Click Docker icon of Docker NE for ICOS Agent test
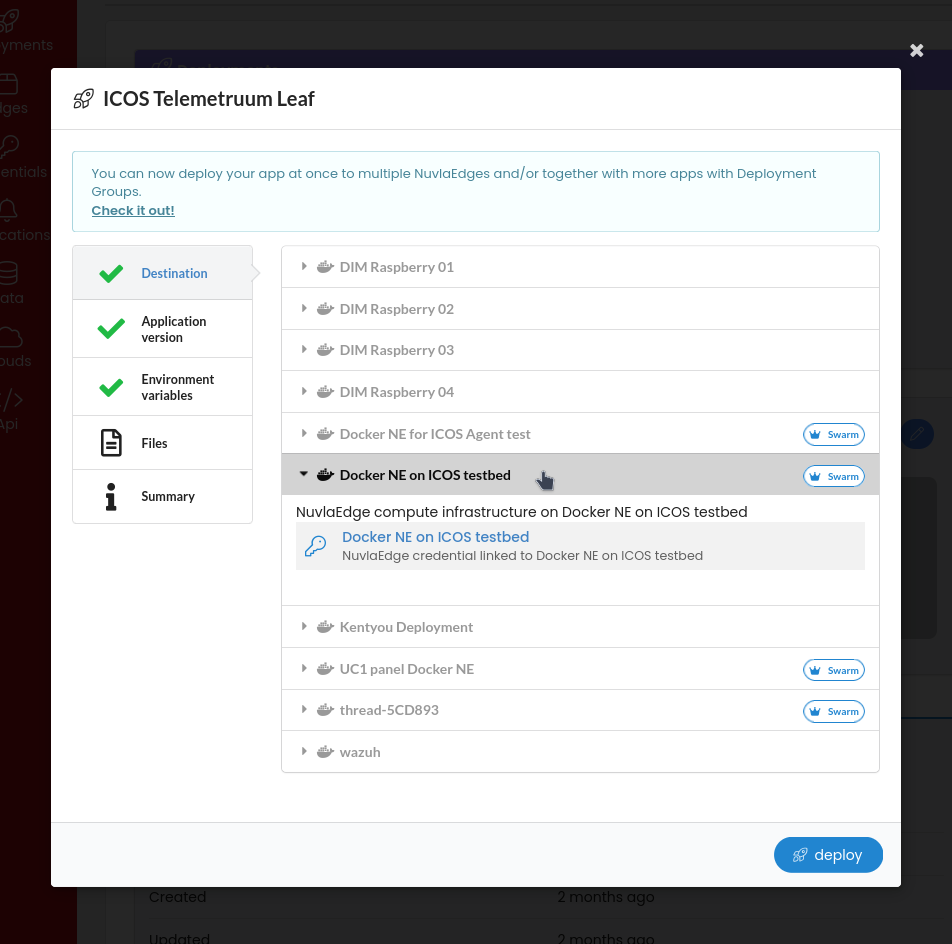 point(325,433)
